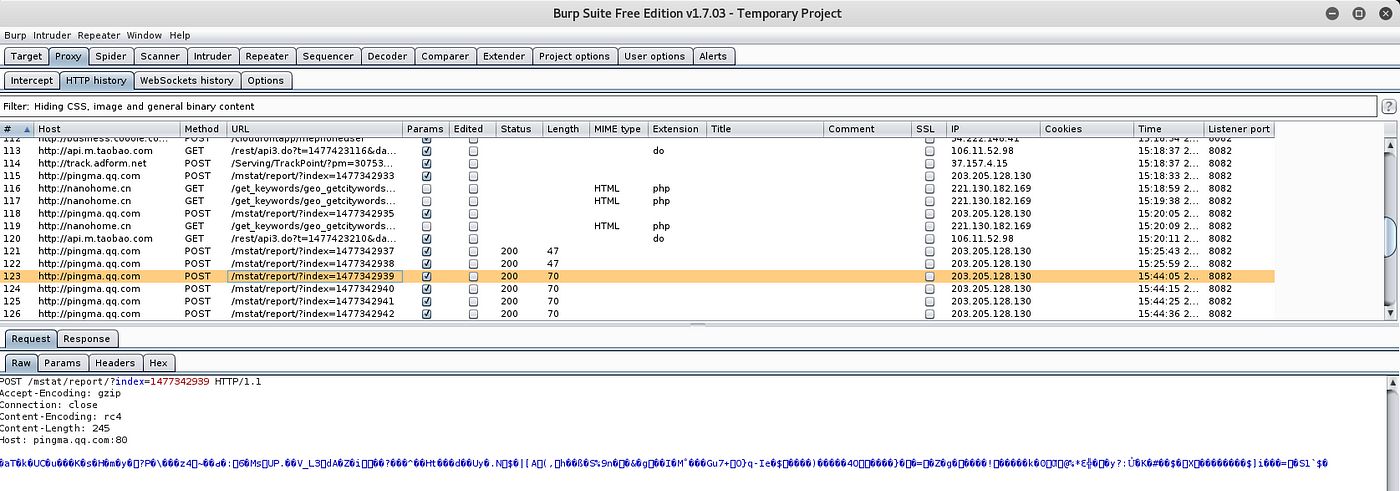Sort by the Status column header
The image size is (1400, 491).
point(520,129)
